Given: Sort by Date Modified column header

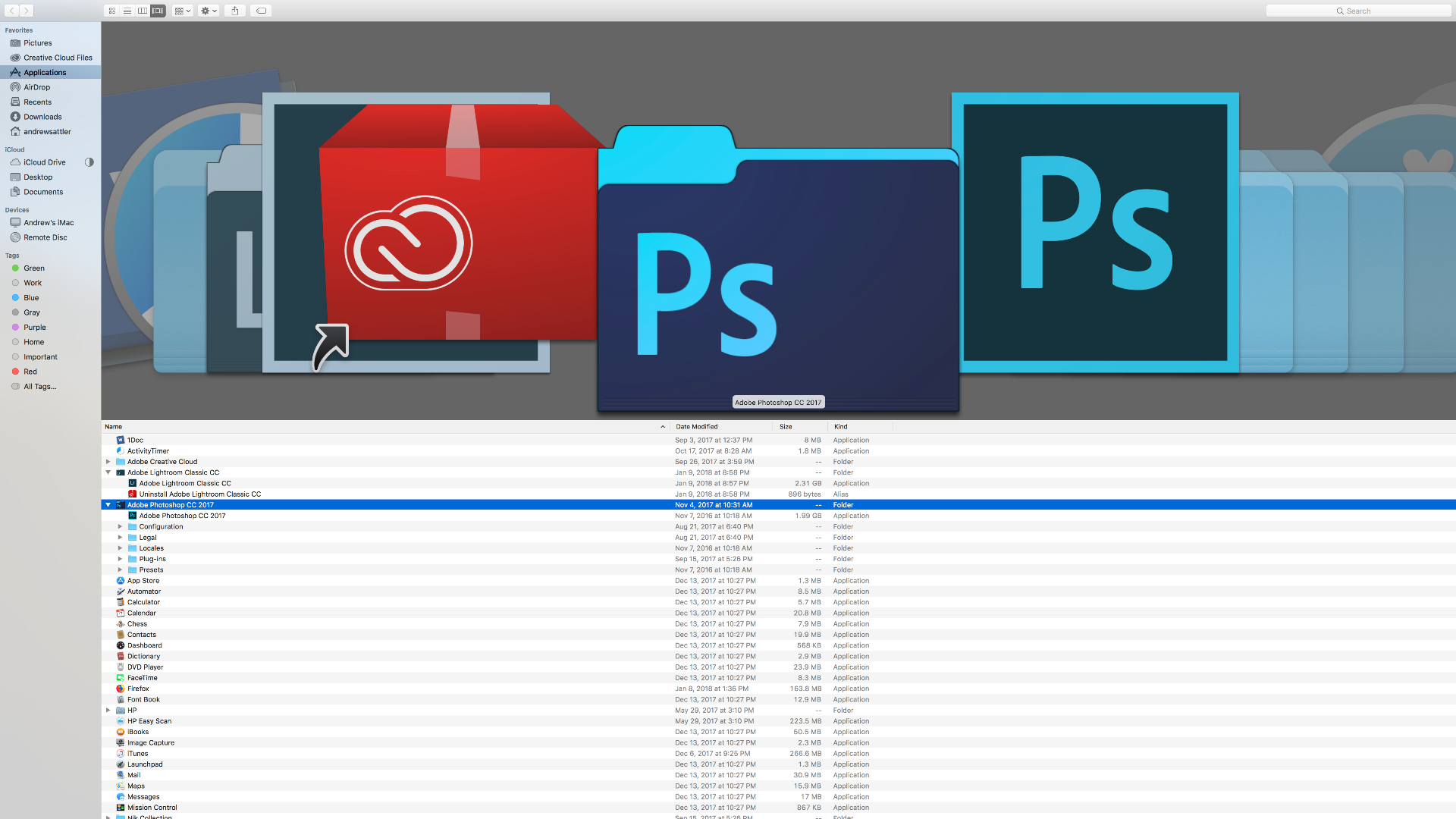Looking at the screenshot, I should click(x=722, y=427).
